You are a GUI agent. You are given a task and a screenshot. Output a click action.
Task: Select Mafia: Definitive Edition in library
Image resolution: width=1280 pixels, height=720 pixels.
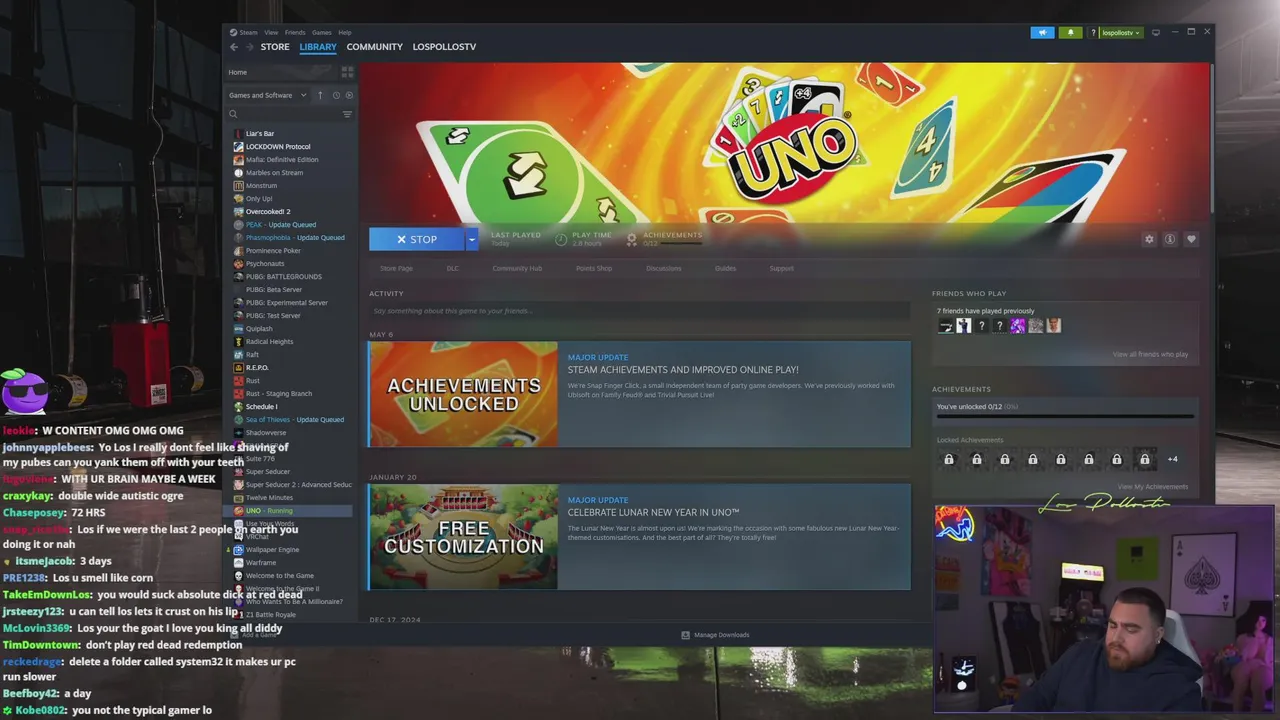[x=282, y=159]
